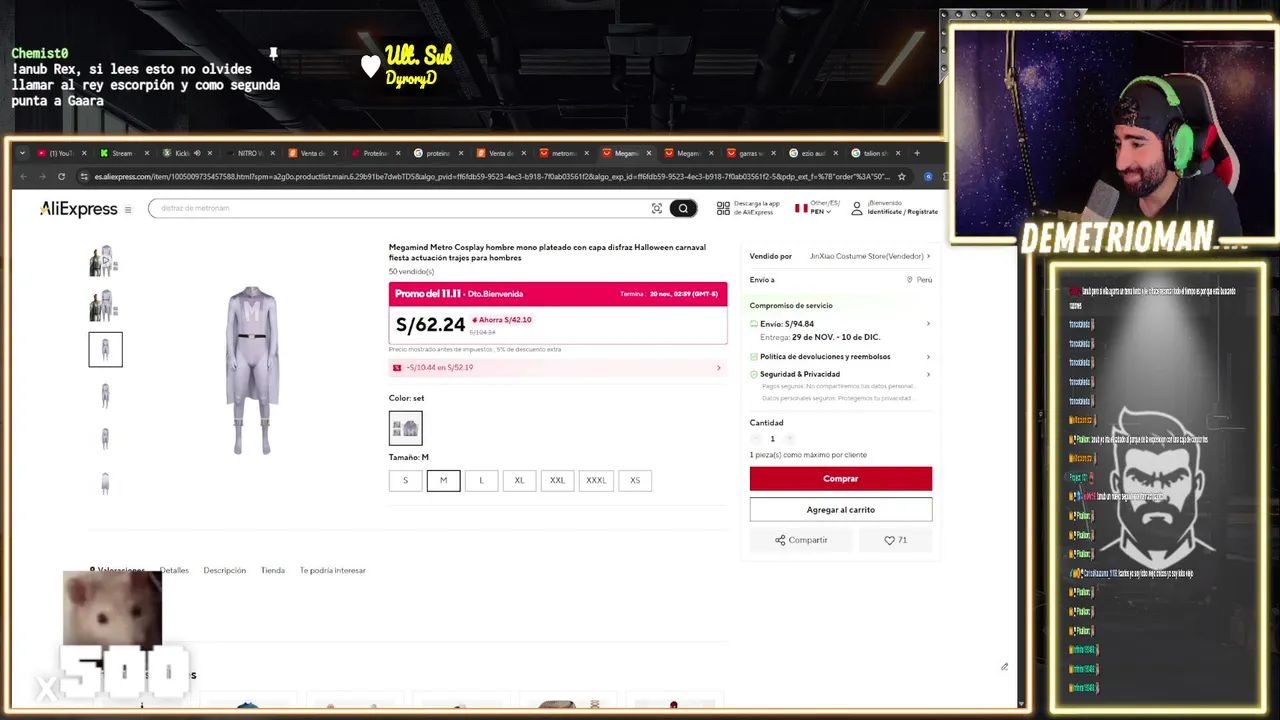This screenshot has height=720, width=1280.
Task: Open the PEN currency language dropdown
Action: click(818, 208)
